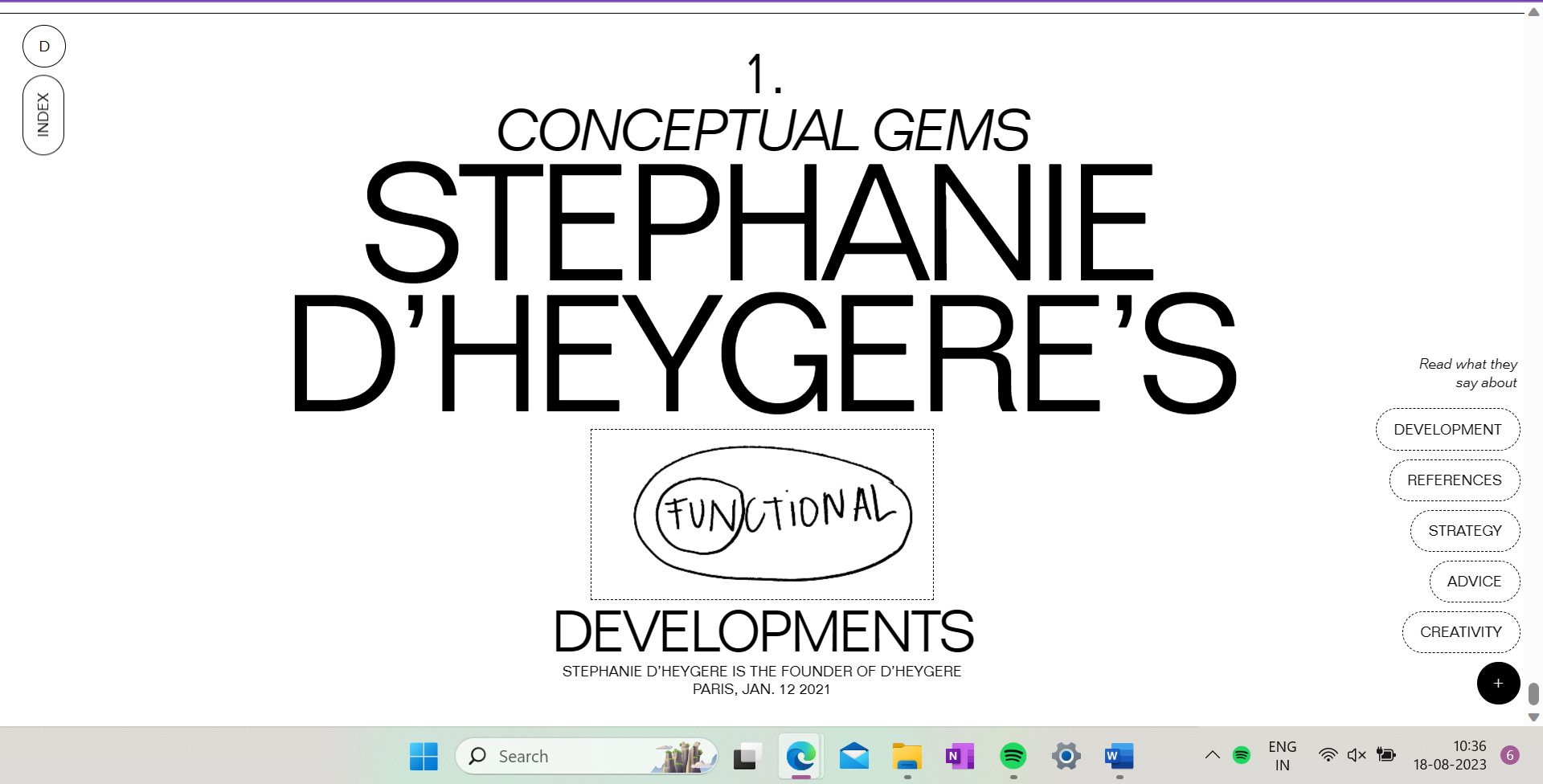This screenshot has width=1543, height=784.
Task: Select the REFERENCES topic pill
Action: [x=1454, y=480]
